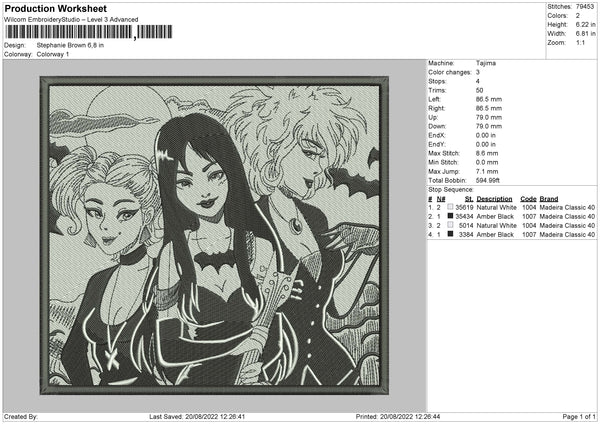Screen dimensions: 600x424
Task: Click the 'Stop Sequence:' label
Action: coord(451,190)
